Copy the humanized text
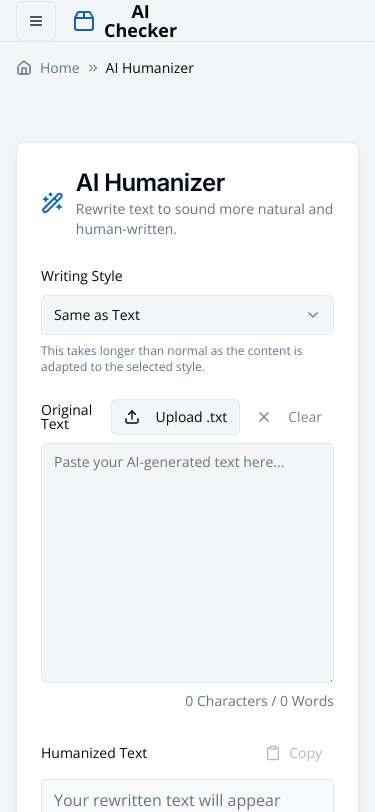This screenshot has height=812, width=375. 294,753
